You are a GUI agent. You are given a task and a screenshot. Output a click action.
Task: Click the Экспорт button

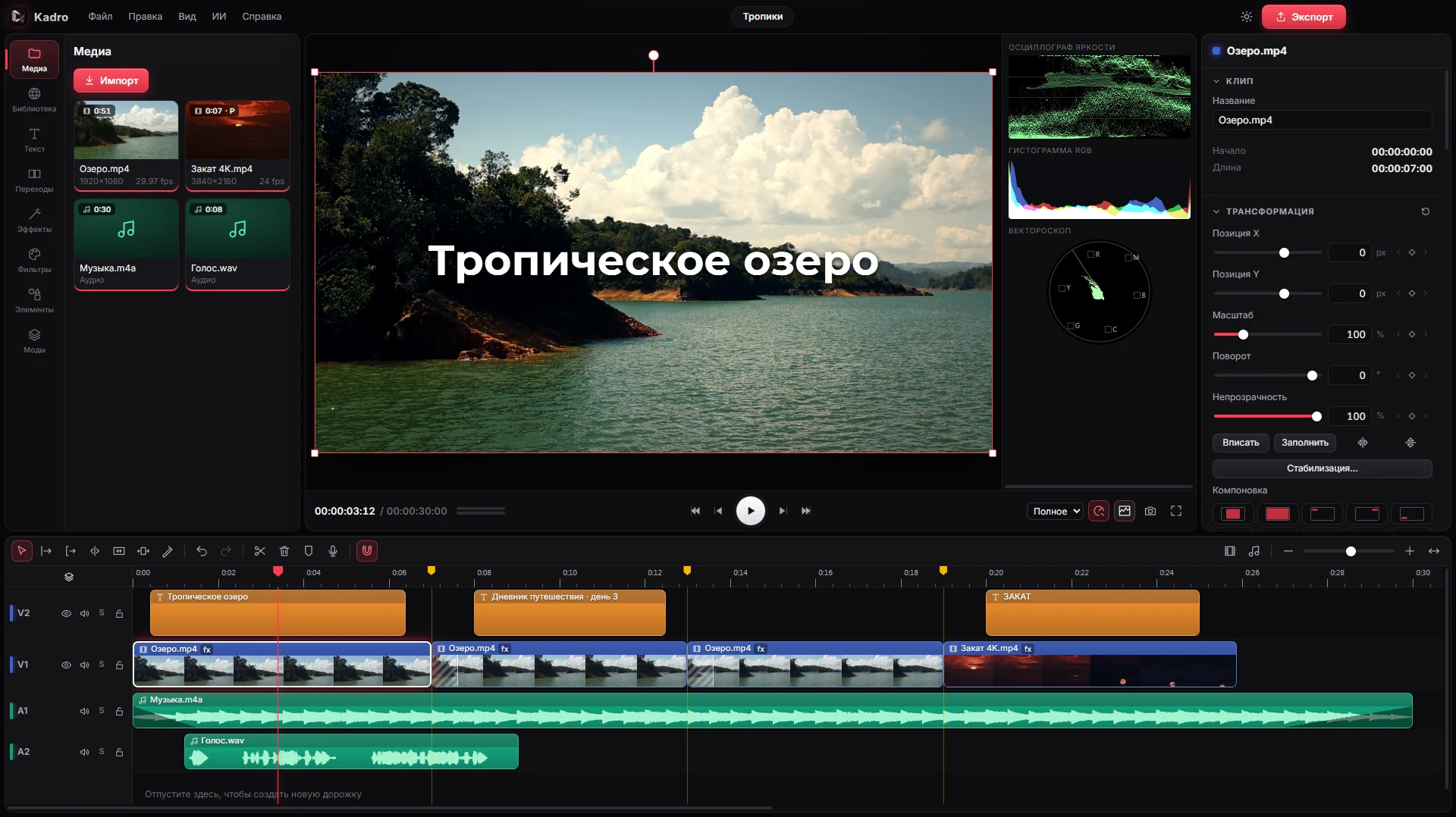(x=1304, y=17)
